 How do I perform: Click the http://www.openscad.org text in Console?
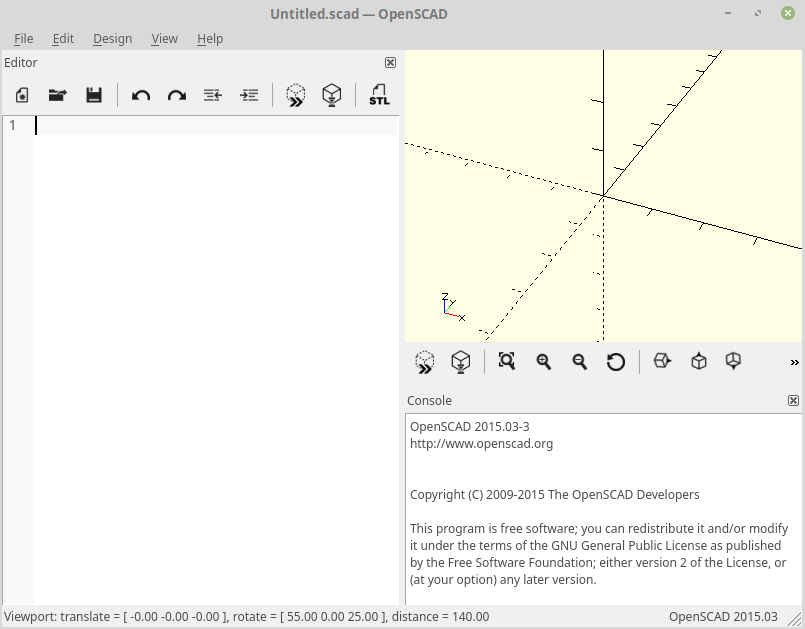click(x=481, y=444)
